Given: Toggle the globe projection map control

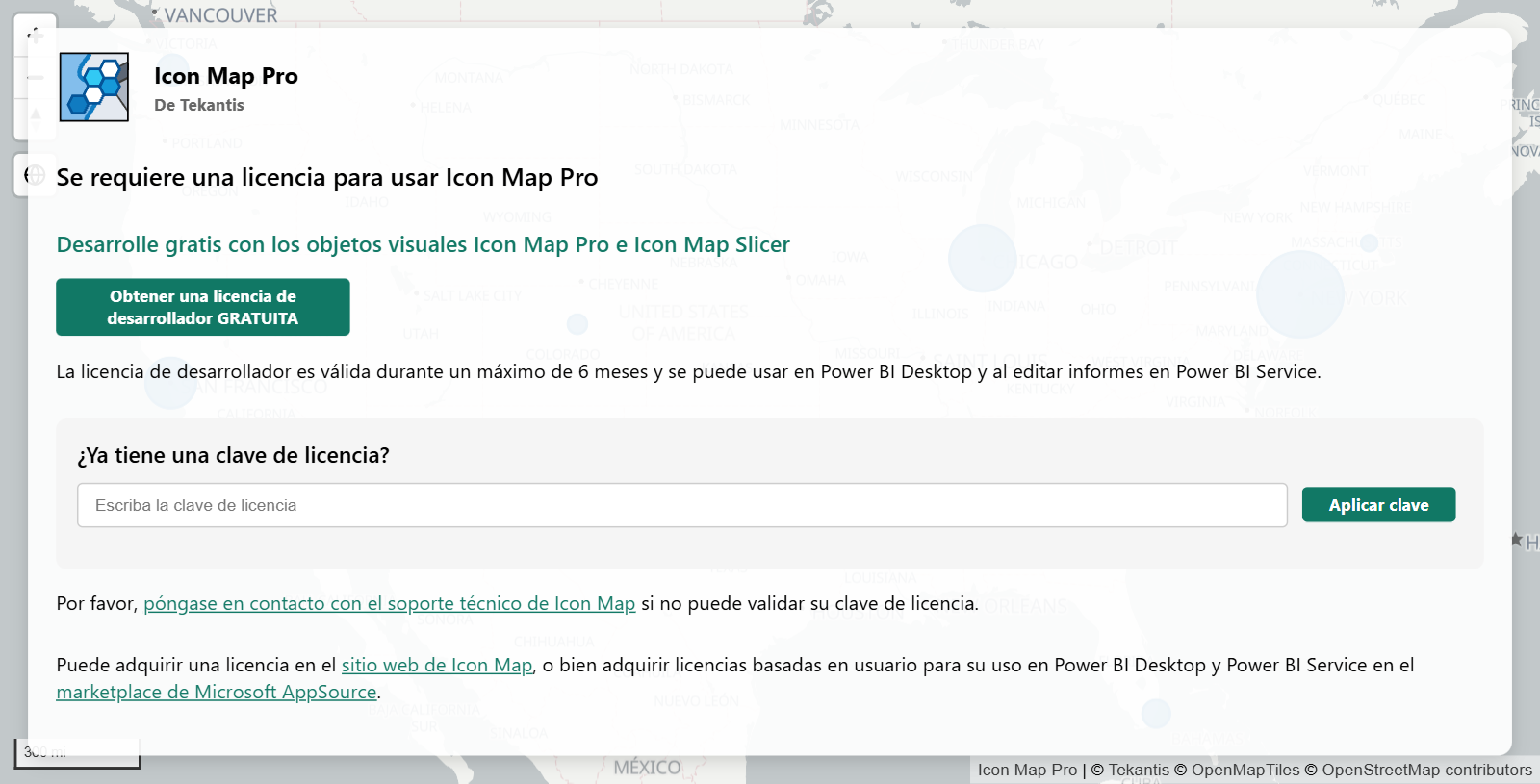Looking at the screenshot, I should [36, 175].
